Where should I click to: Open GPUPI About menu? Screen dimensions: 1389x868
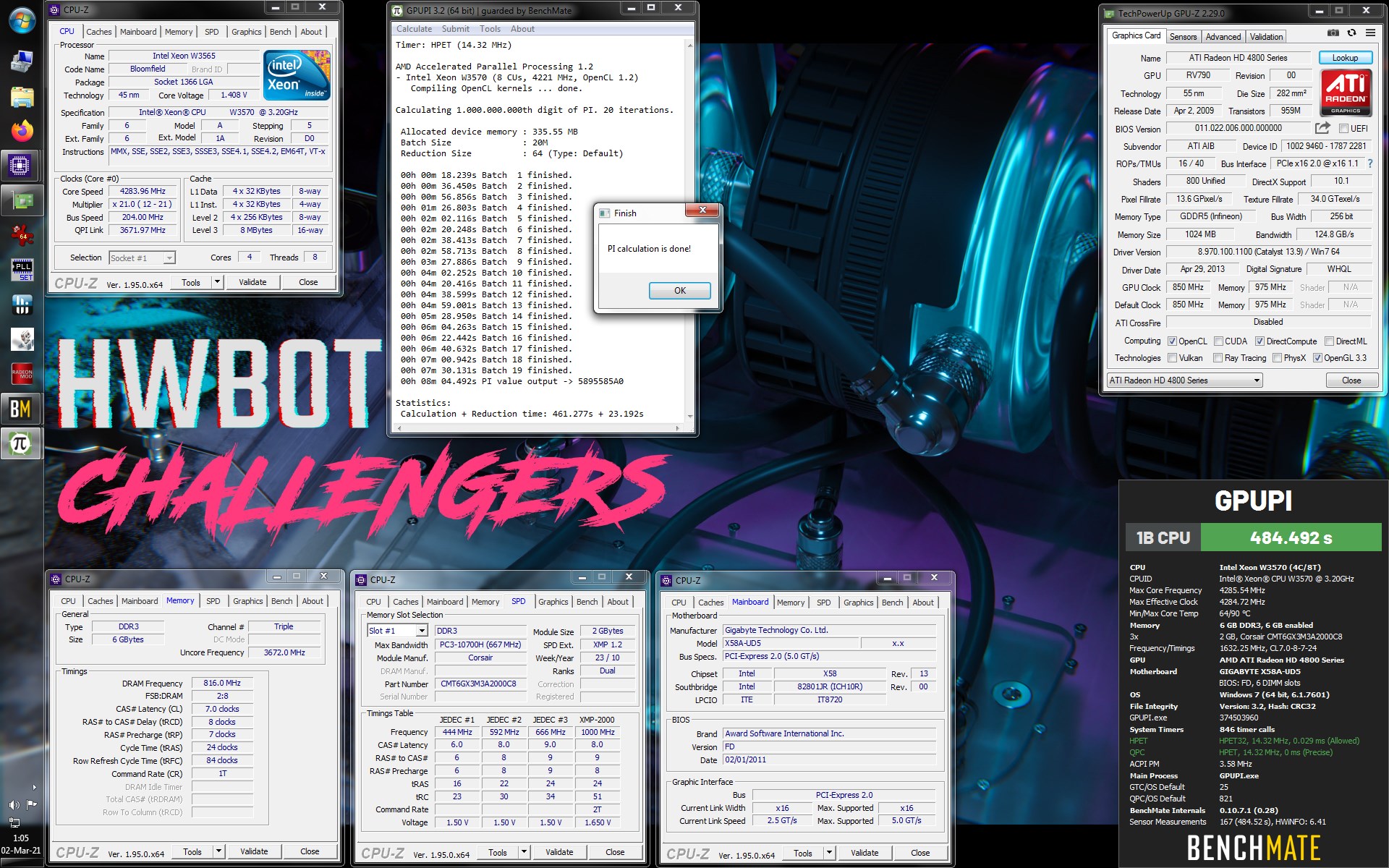522,29
